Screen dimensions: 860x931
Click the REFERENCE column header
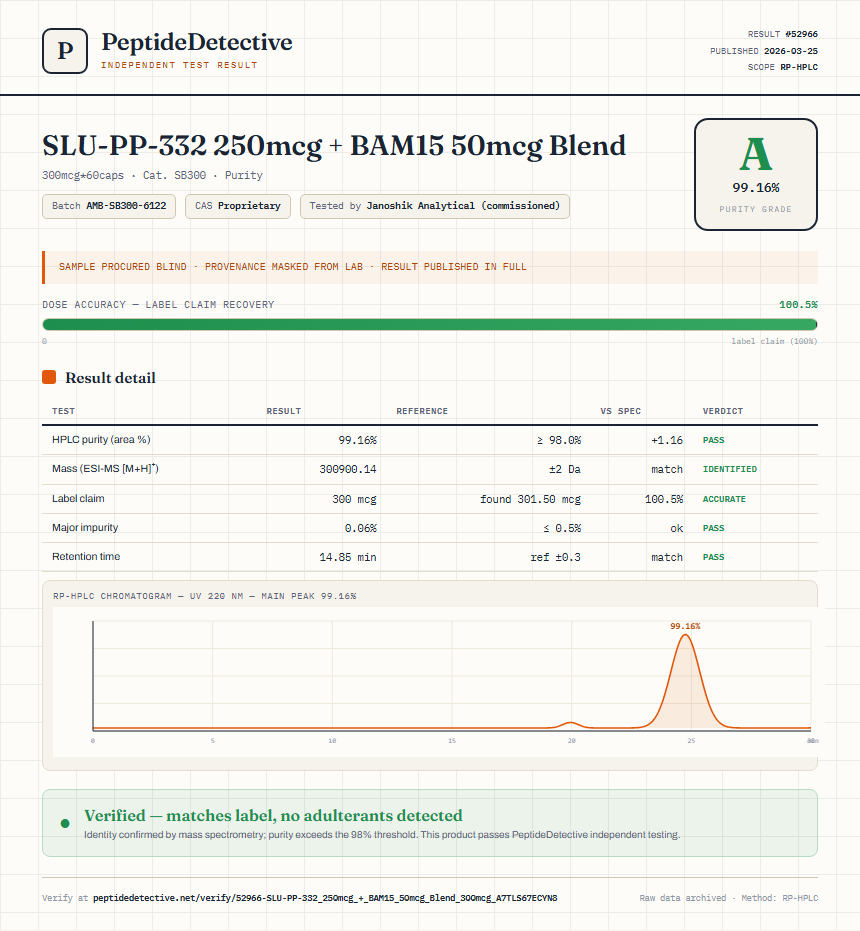coord(422,411)
